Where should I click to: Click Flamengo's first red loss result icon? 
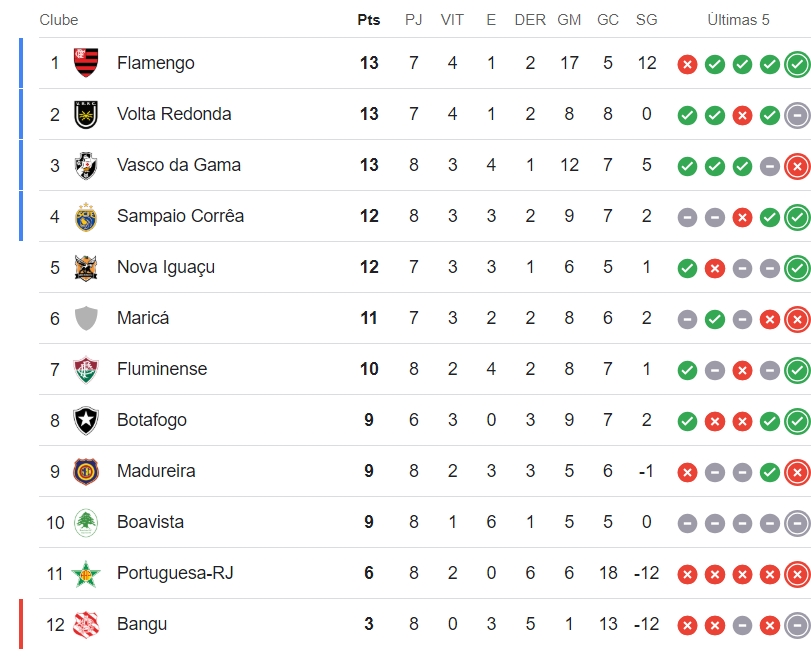[687, 65]
